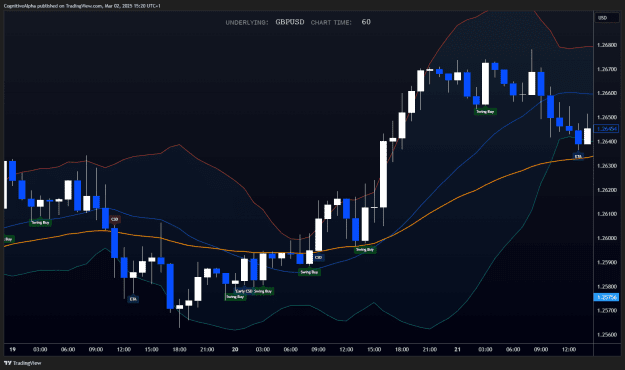Click the TradingView logo at bottom left
The image size is (625, 370).
22,363
